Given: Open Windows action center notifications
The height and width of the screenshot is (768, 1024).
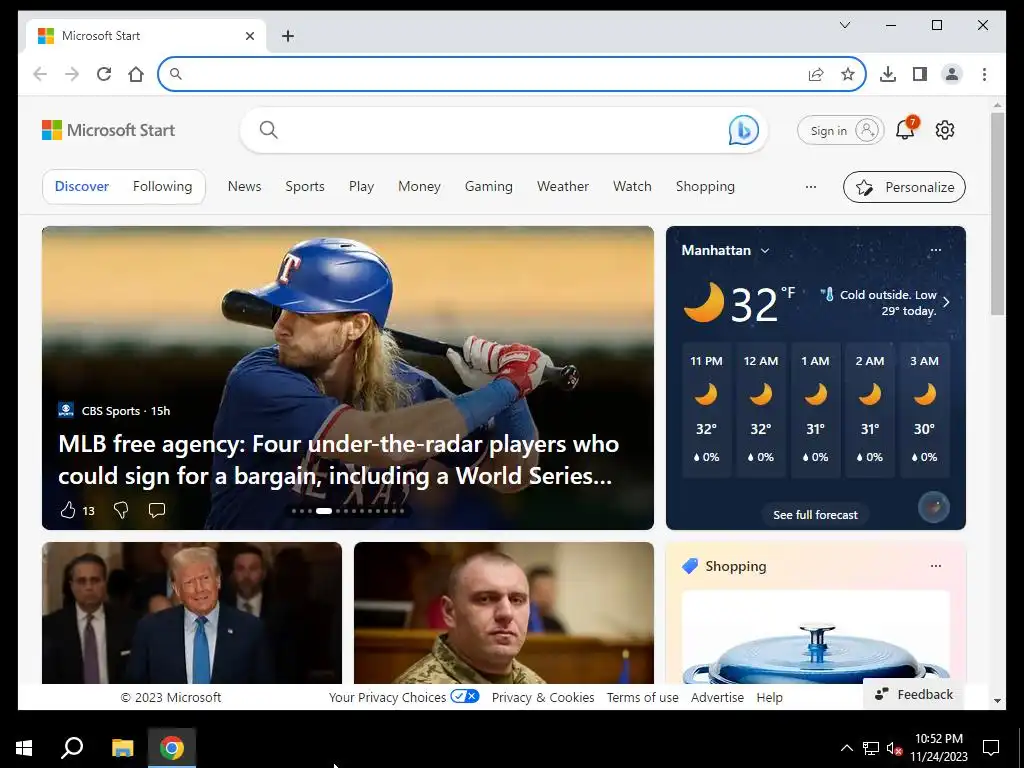Looking at the screenshot, I should tap(991, 747).
